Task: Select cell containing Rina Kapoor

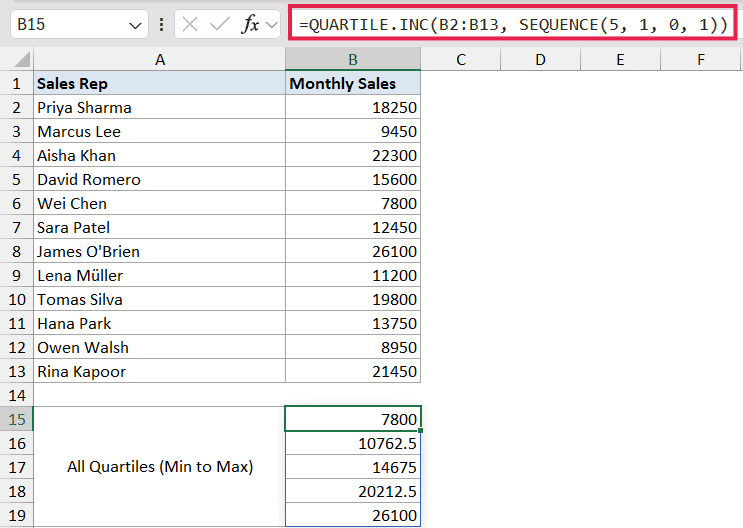Action: [x=160, y=372]
